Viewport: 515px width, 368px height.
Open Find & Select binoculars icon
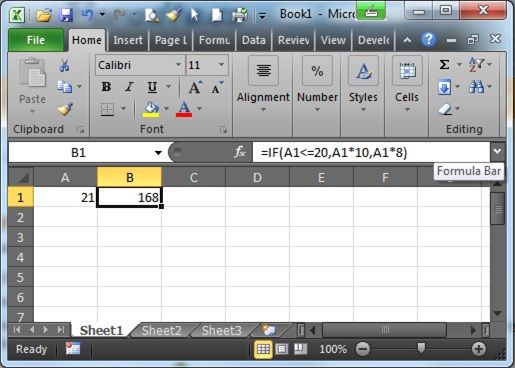click(476, 87)
